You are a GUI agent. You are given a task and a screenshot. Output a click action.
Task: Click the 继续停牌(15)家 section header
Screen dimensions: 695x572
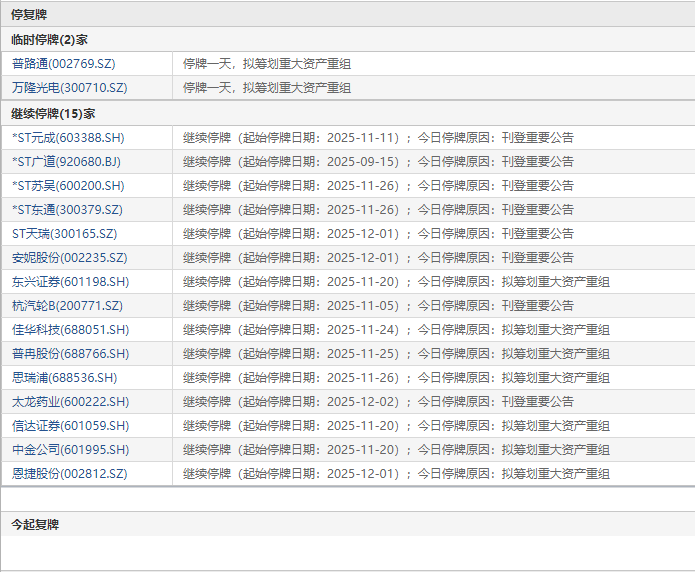pyautogui.click(x=53, y=113)
